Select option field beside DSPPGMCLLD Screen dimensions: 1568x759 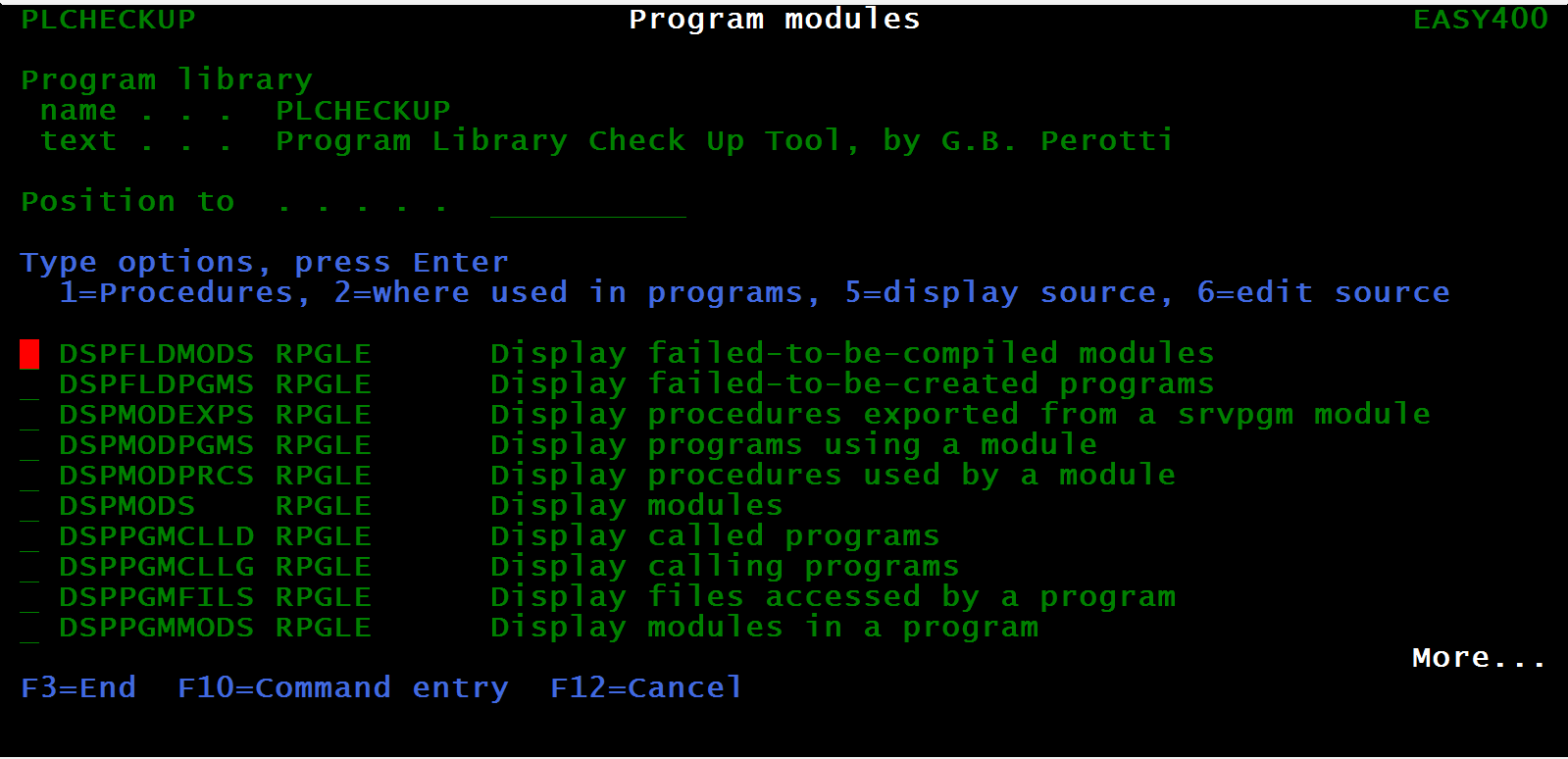(x=29, y=536)
